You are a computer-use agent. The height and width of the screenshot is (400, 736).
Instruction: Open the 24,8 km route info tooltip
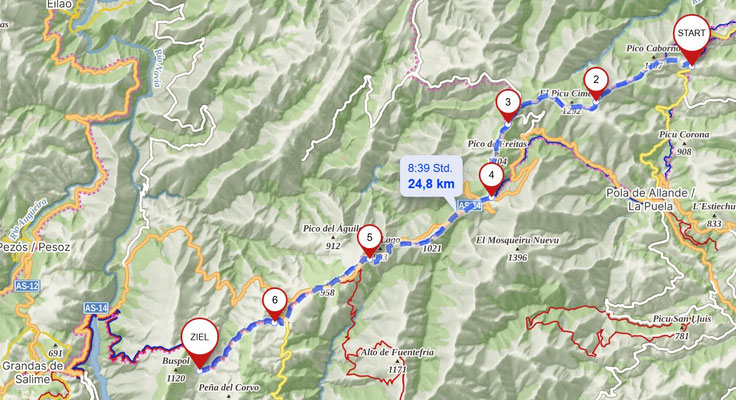431,176
